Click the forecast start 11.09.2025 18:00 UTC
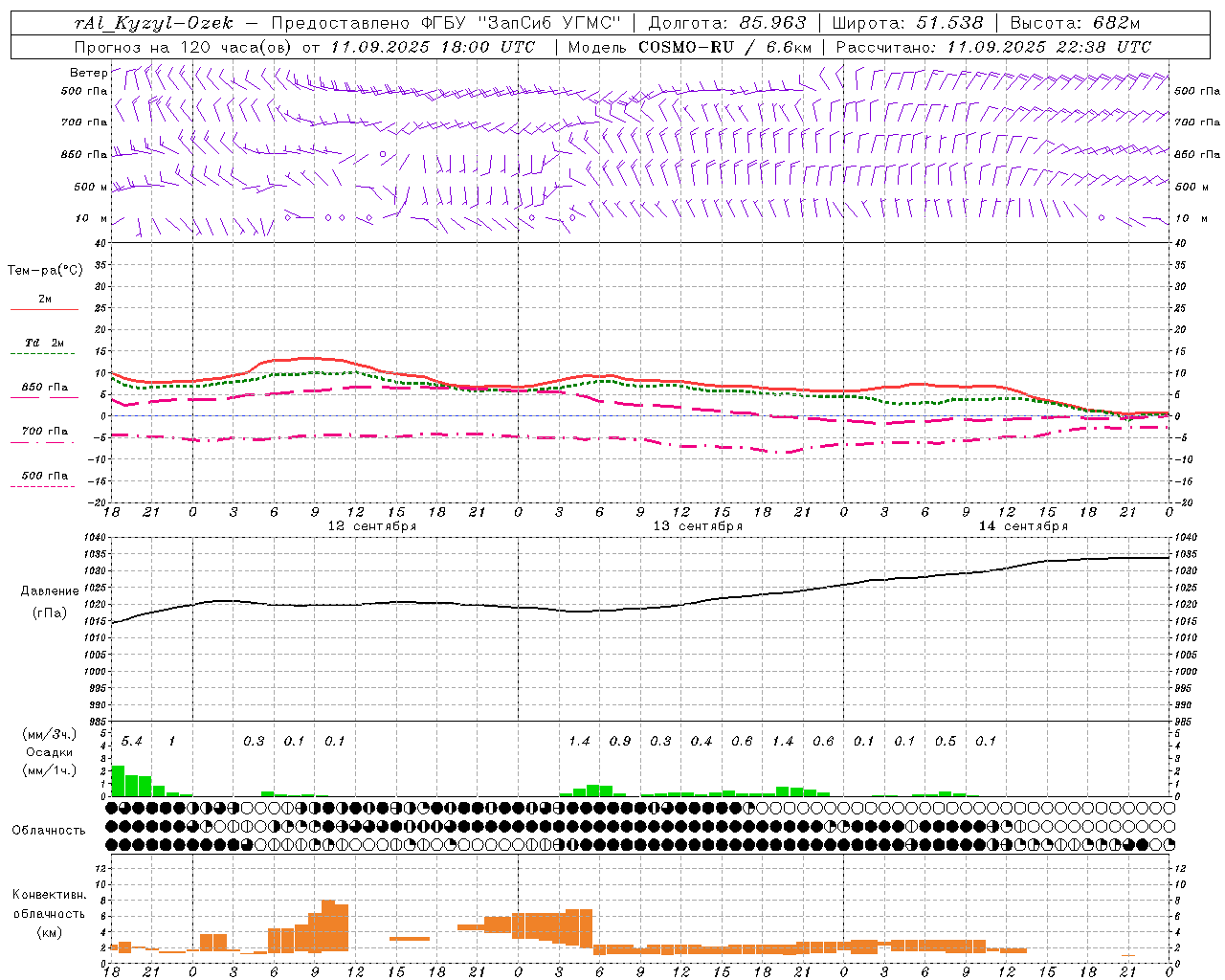The image size is (1225, 980). pyautogui.click(x=433, y=47)
